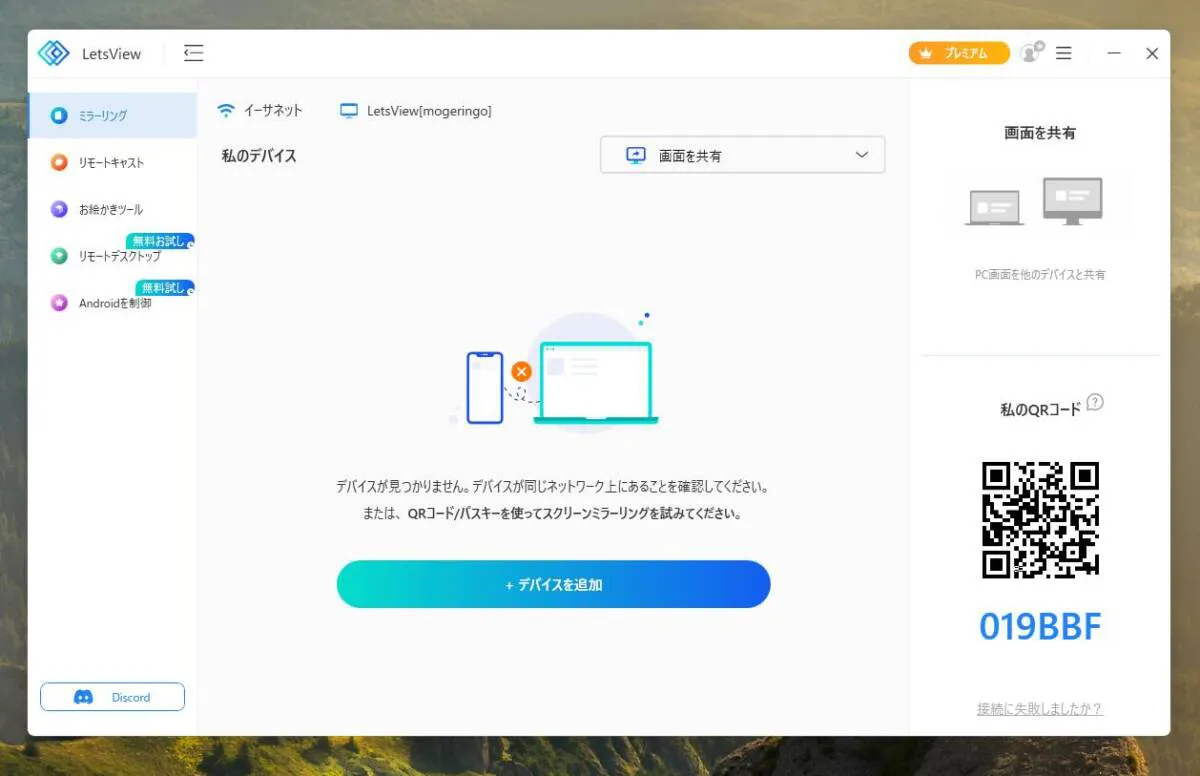The width and height of the screenshot is (1200, 776).
Task: Click the 私のデバイス heading
Action: [x=259, y=155]
